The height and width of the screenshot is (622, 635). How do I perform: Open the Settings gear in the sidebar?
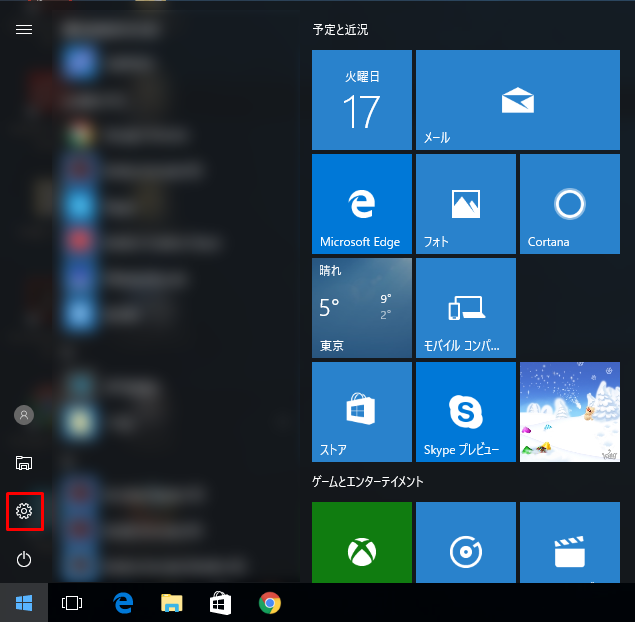(24, 512)
